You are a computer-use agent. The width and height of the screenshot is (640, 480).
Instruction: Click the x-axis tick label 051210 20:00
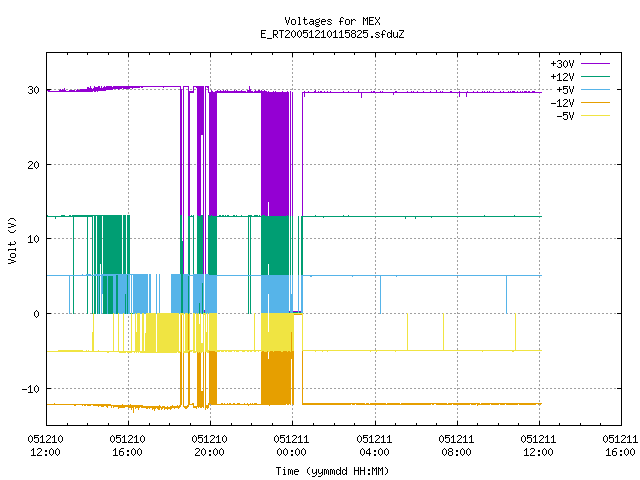coord(209,446)
